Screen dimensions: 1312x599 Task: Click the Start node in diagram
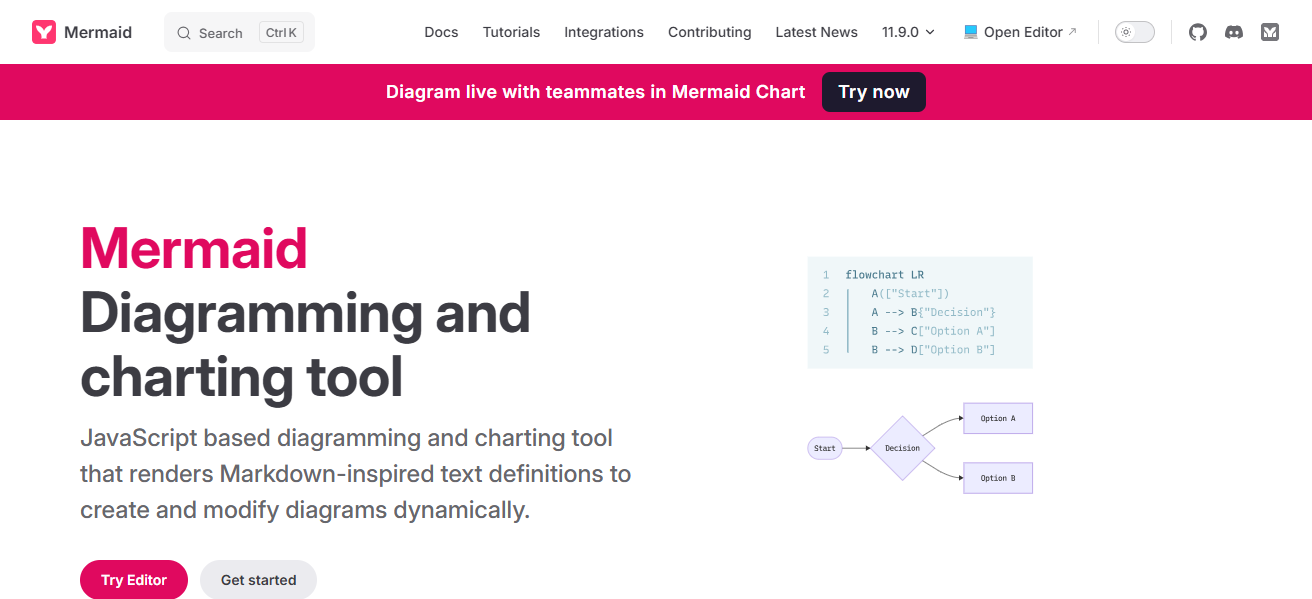coord(825,448)
